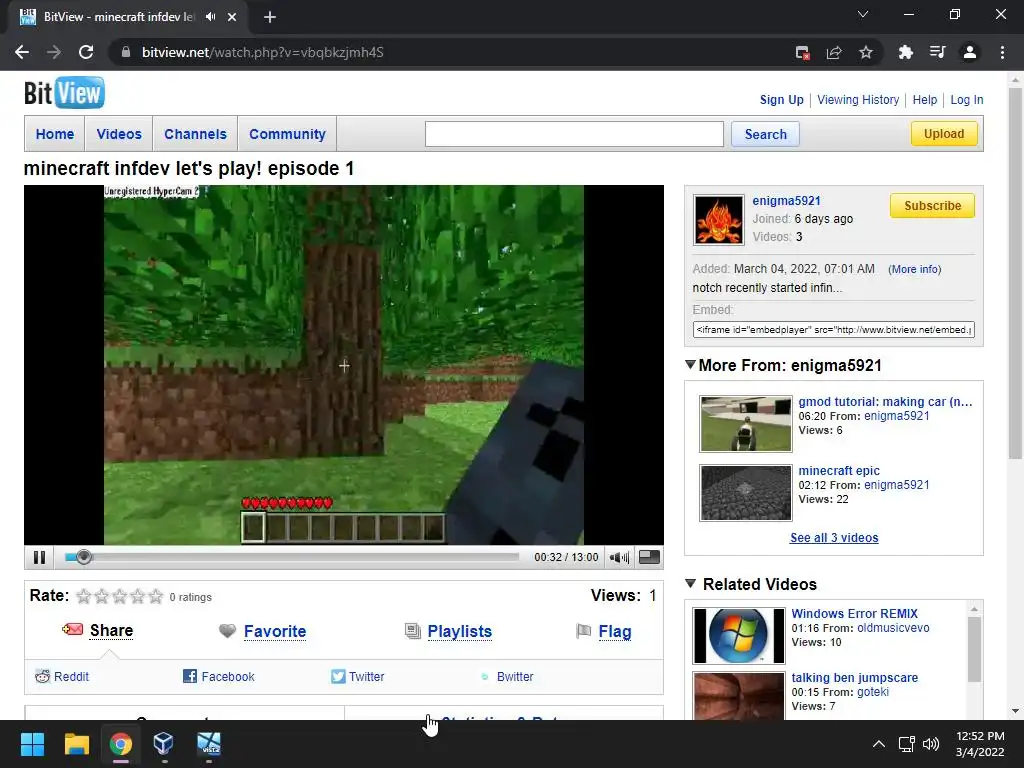This screenshot has width=1024, height=768.
Task: Bookmark this page with star icon
Action: [865, 52]
